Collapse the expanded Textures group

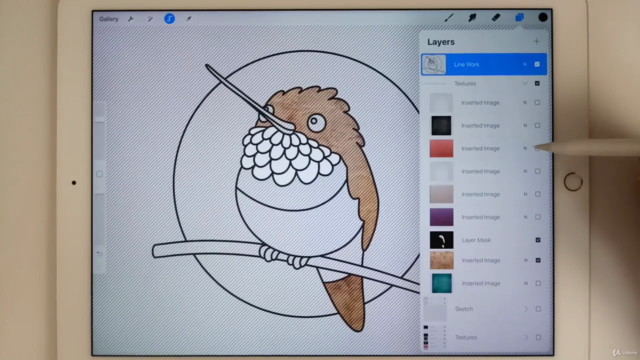tap(525, 84)
